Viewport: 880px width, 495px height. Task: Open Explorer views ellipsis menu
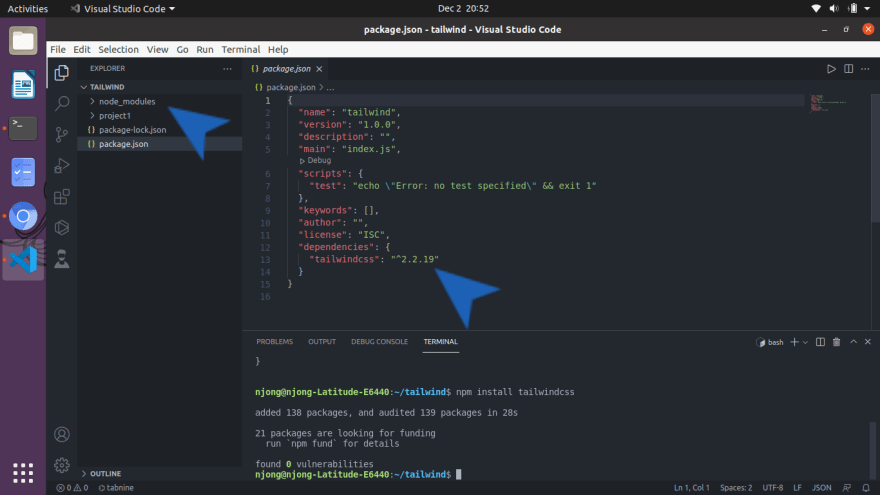coord(227,68)
